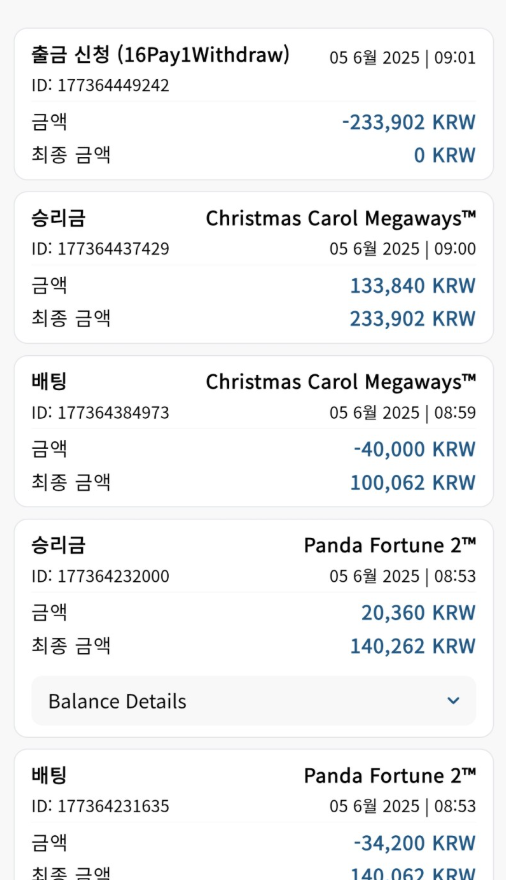This screenshot has height=880, width=506.
Task: Select the 233,902 KRW final balance
Action: [413, 319]
